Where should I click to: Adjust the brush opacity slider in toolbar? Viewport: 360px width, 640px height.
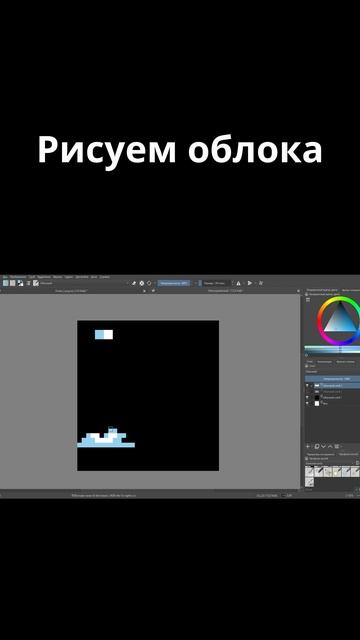click(174, 283)
